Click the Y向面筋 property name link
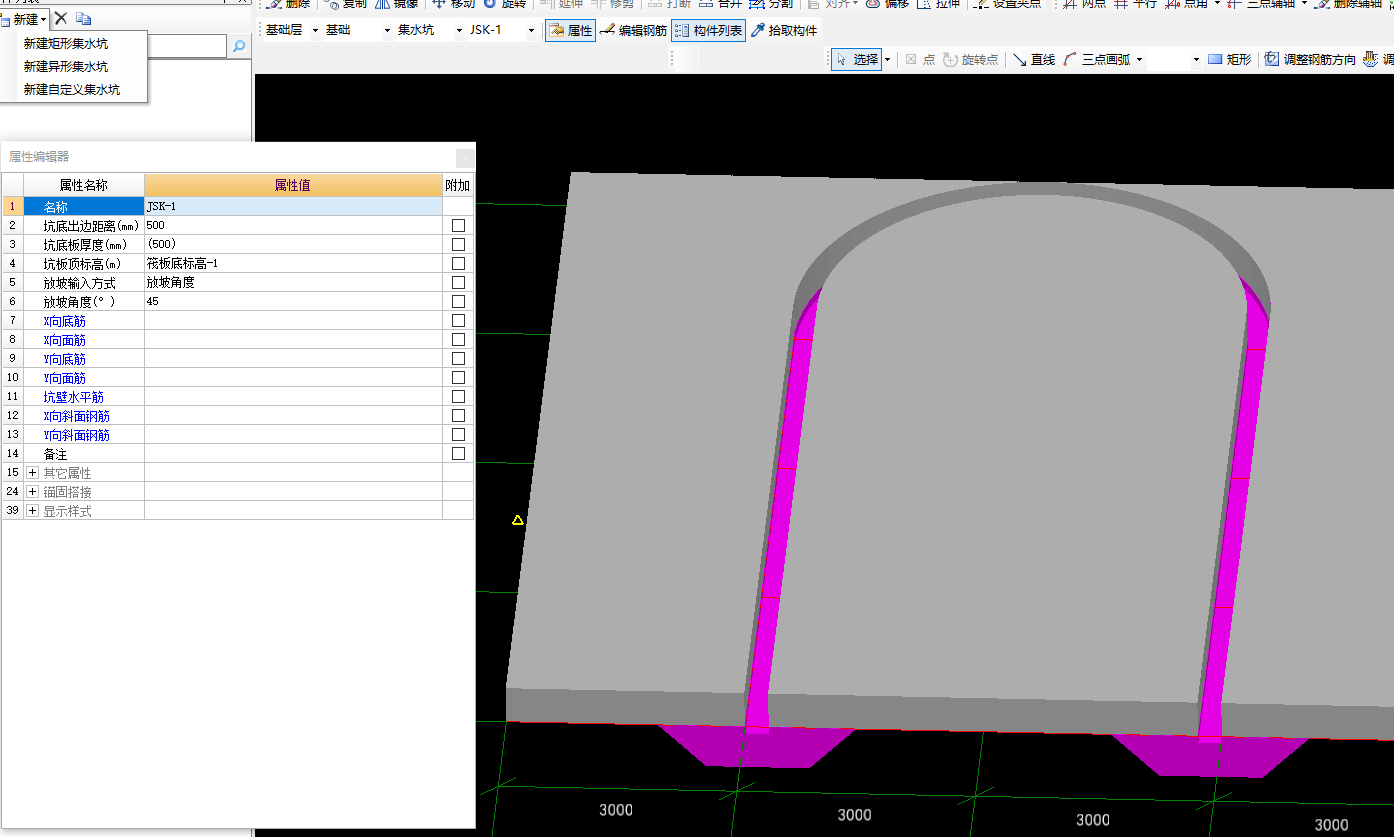1394x837 pixels. coord(64,378)
